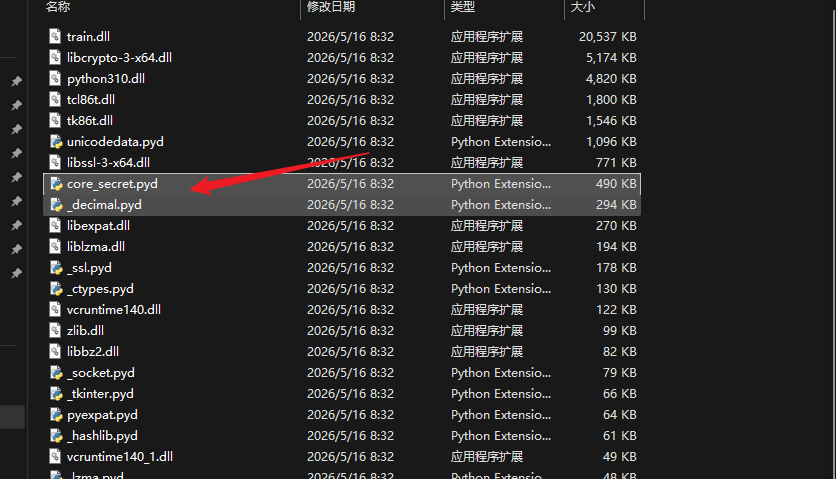
Task: Click the 1,800 KB size value
Action: pos(612,100)
